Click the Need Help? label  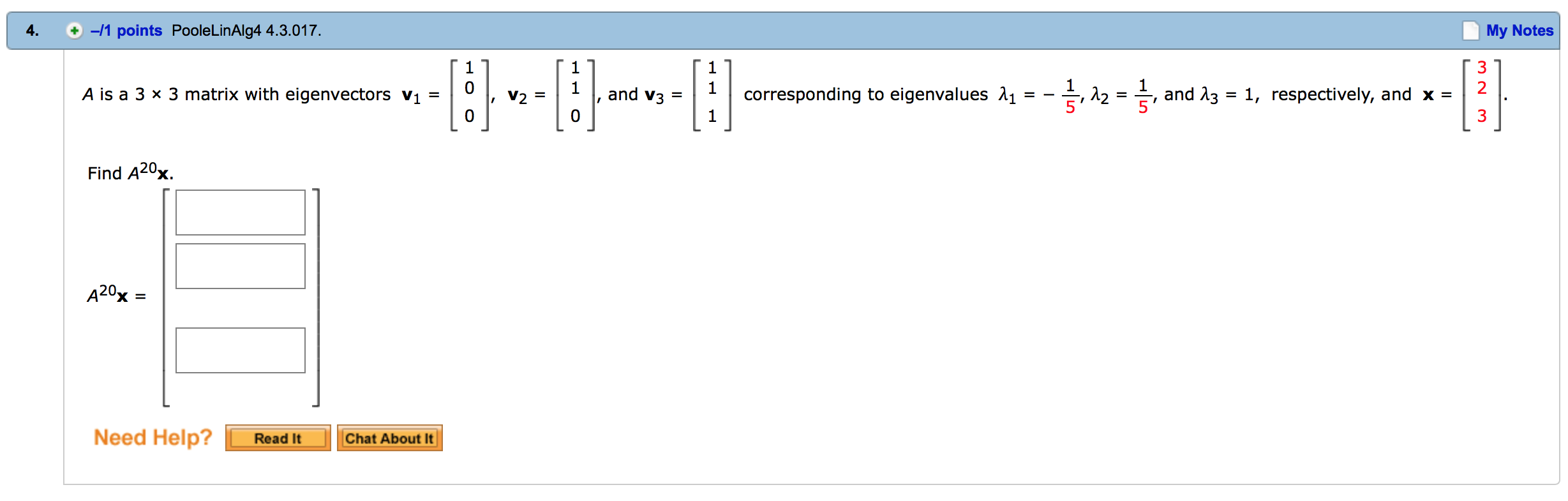(x=153, y=437)
